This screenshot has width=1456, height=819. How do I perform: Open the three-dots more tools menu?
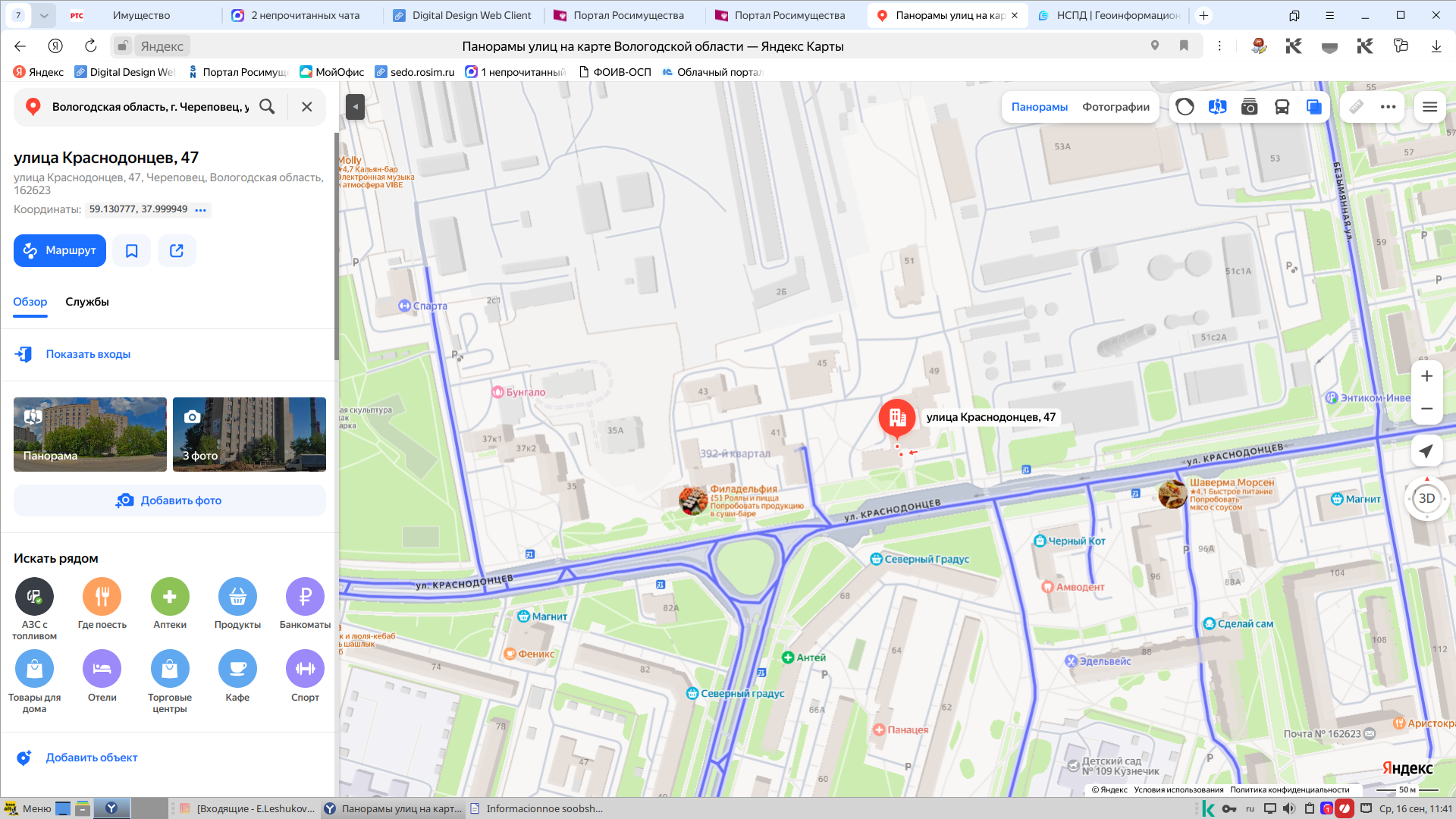pyautogui.click(x=1388, y=107)
